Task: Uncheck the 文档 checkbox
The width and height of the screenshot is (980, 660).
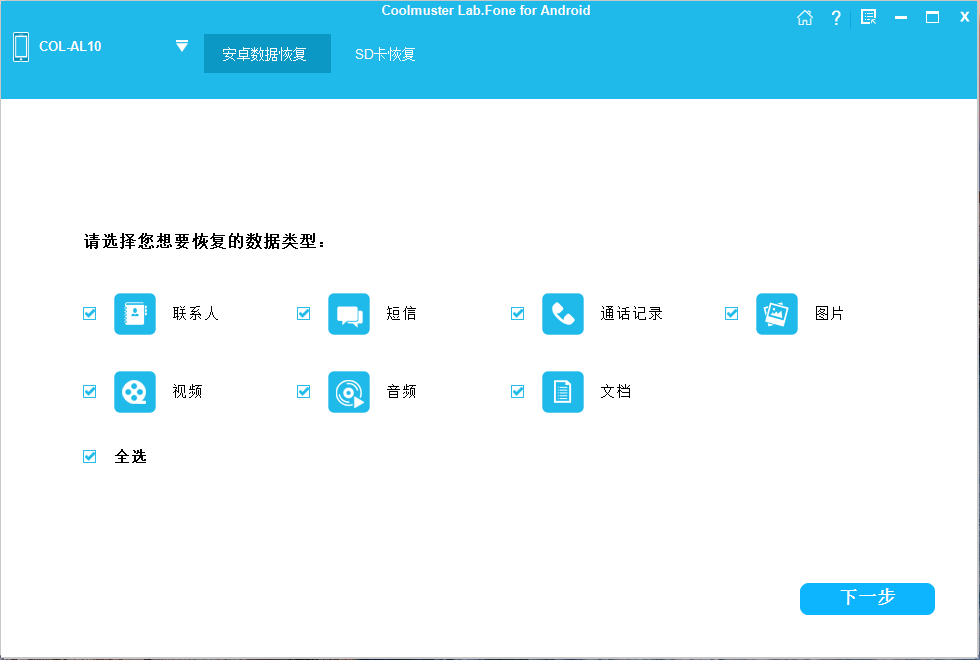Action: click(517, 391)
